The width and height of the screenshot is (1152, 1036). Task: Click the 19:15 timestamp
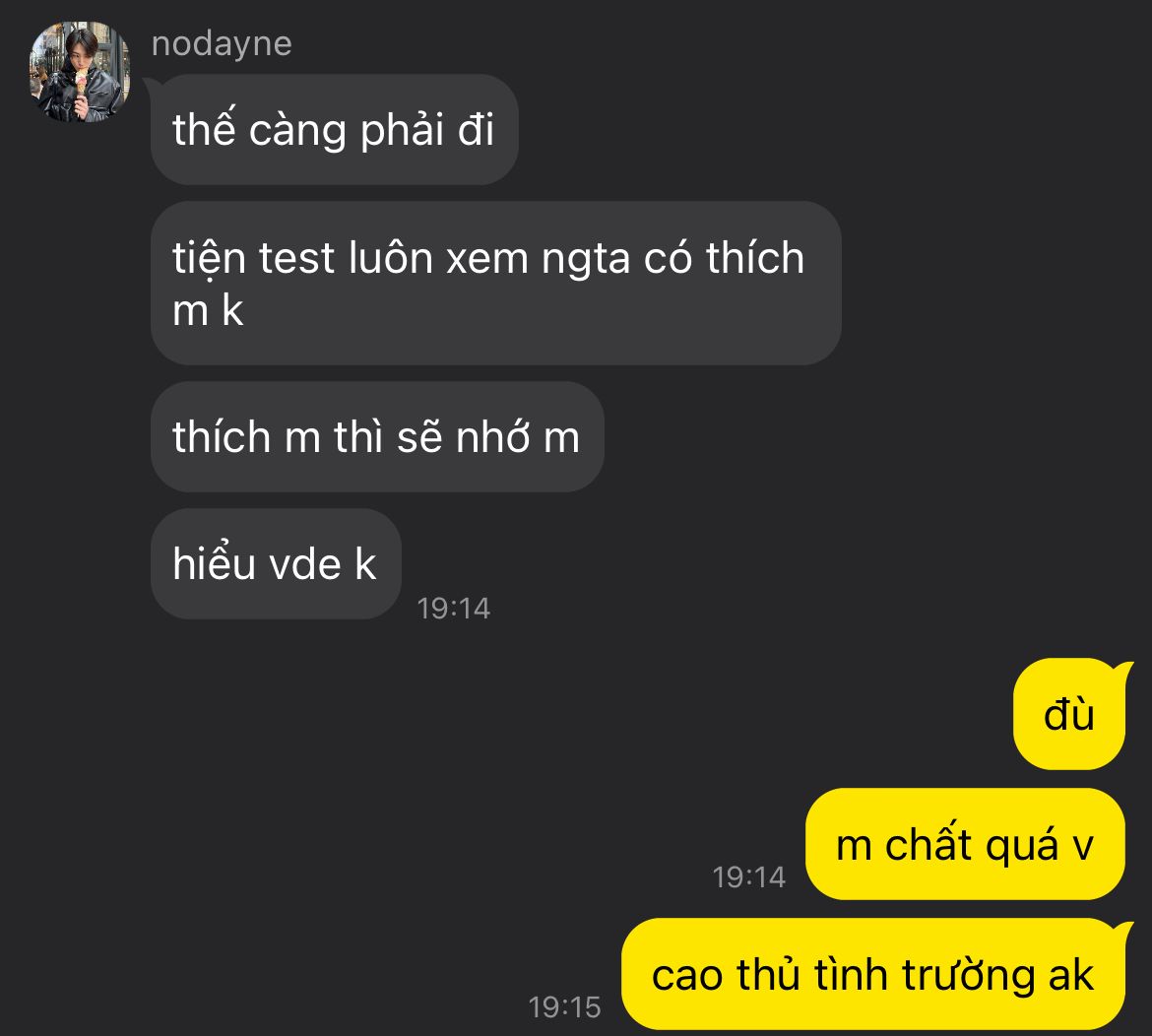click(564, 1006)
